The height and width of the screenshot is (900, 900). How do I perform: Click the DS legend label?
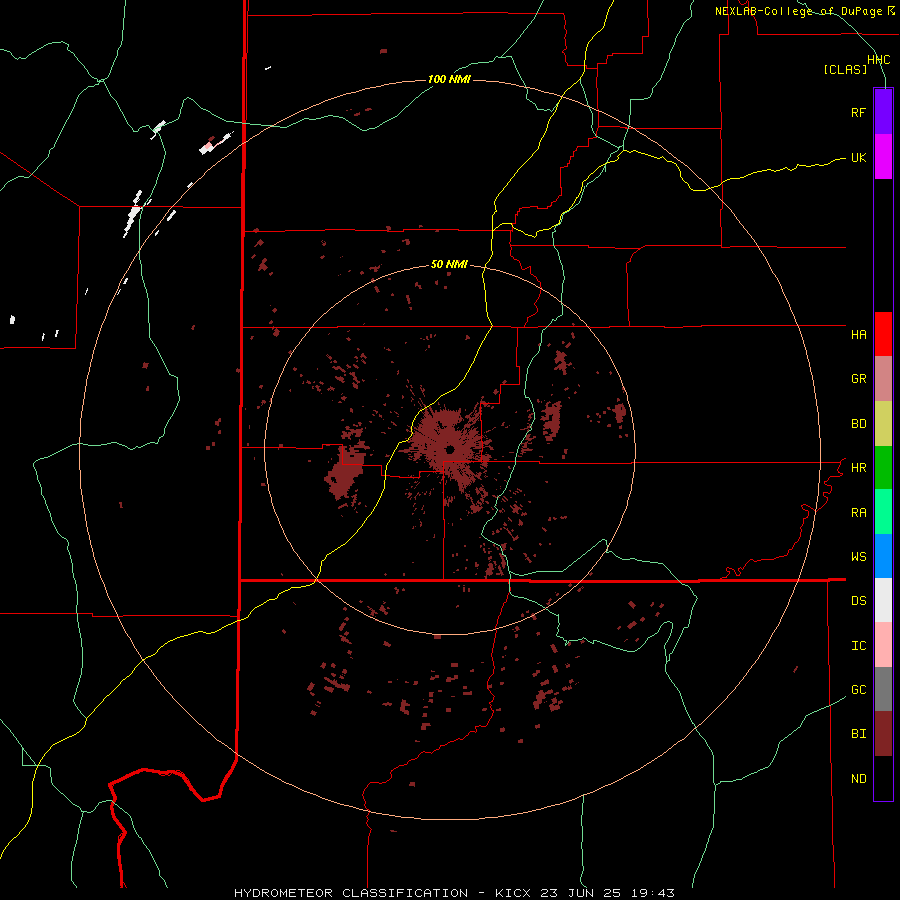click(x=858, y=601)
